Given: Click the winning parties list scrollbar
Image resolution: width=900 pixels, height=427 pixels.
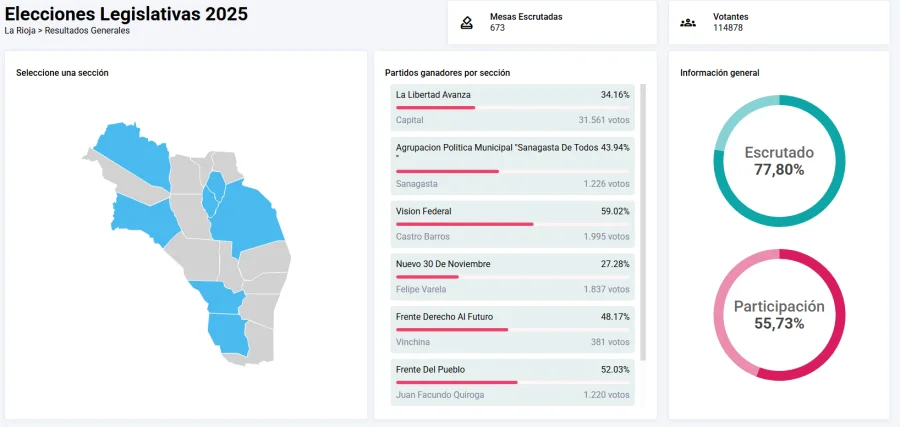Looking at the screenshot, I should (643, 220).
